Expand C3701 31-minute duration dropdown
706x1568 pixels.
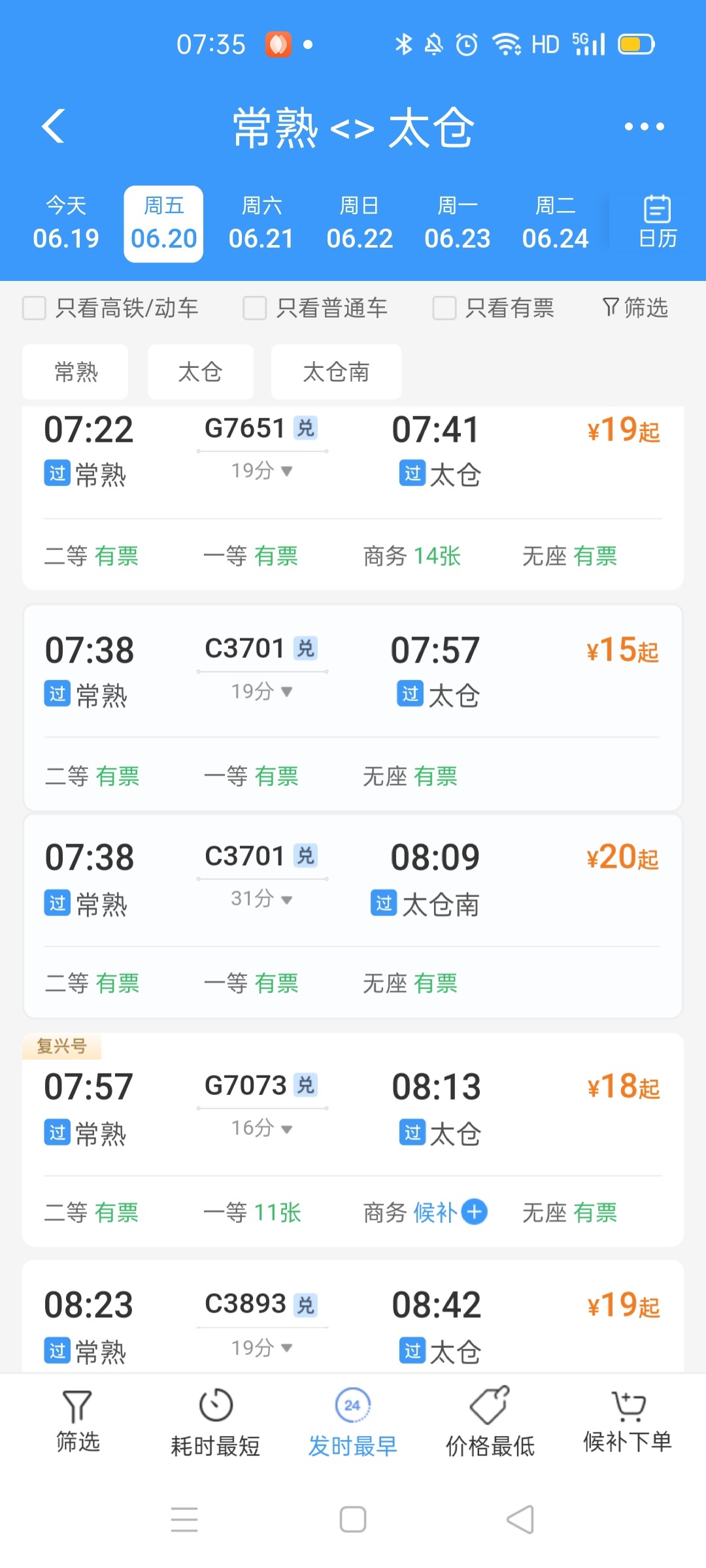[x=286, y=900]
